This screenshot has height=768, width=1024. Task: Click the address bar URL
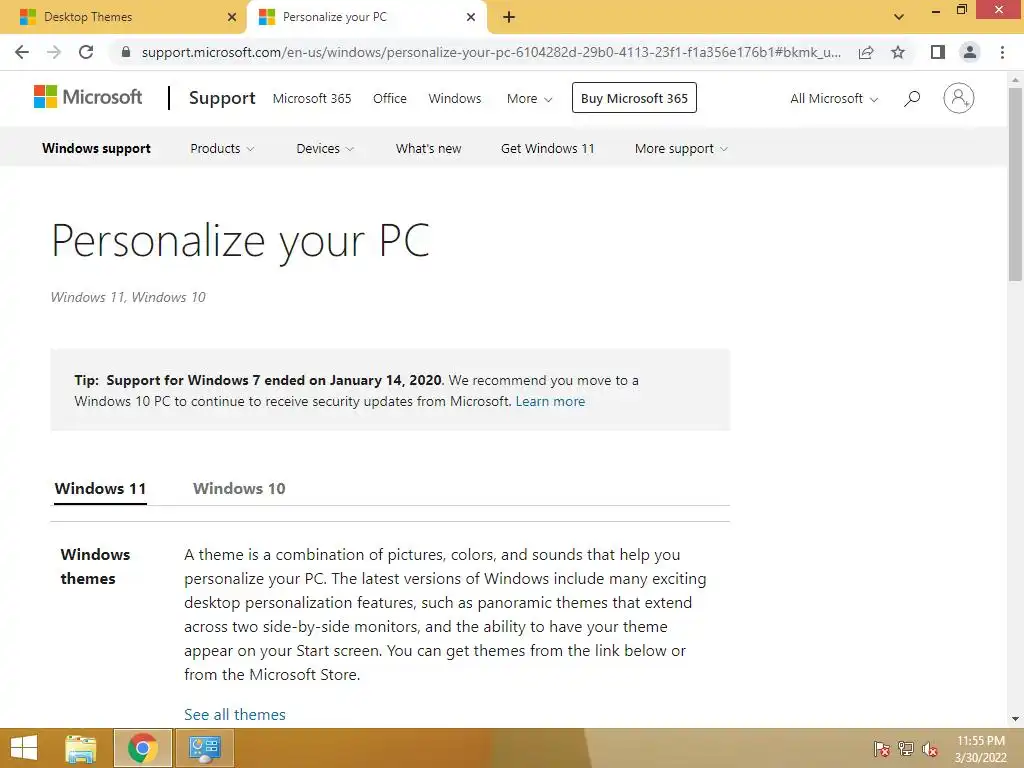(491, 52)
